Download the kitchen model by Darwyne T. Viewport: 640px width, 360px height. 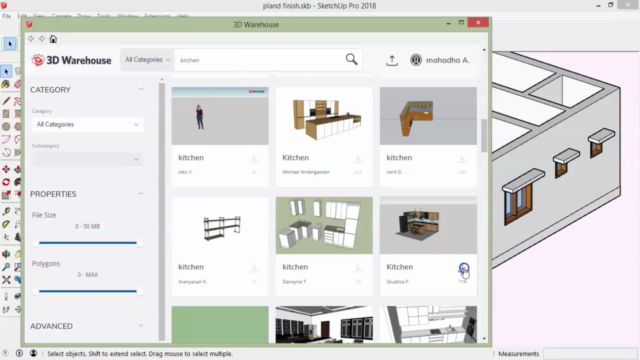tap(358, 268)
